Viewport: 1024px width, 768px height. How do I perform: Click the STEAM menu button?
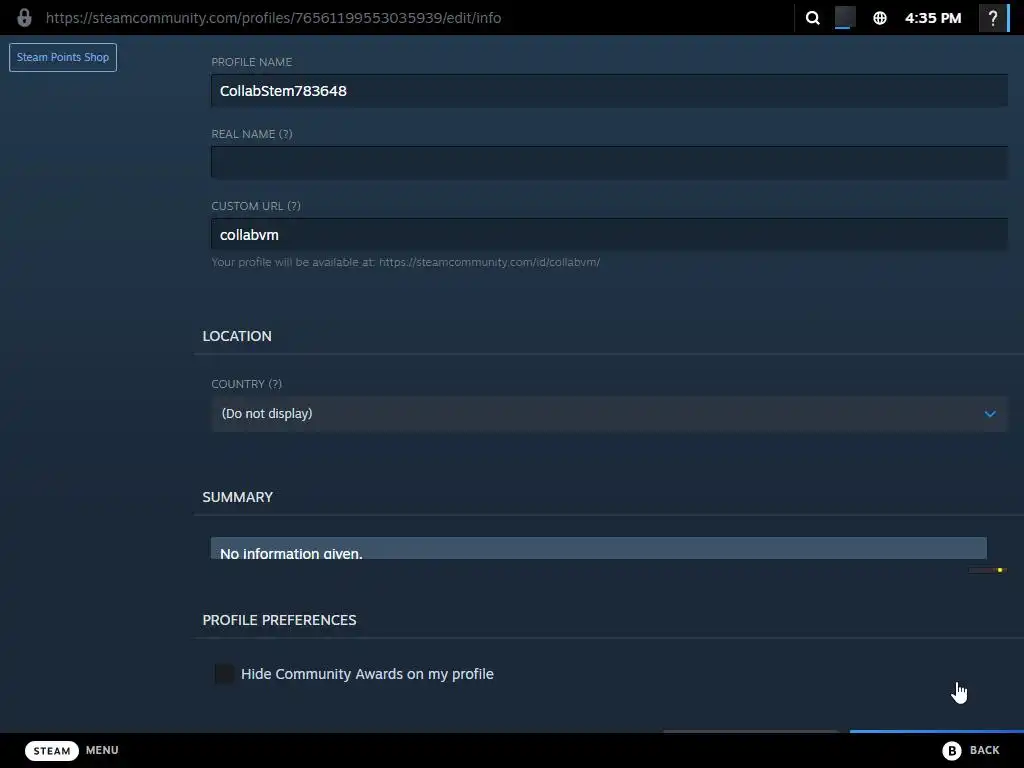pos(52,750)
